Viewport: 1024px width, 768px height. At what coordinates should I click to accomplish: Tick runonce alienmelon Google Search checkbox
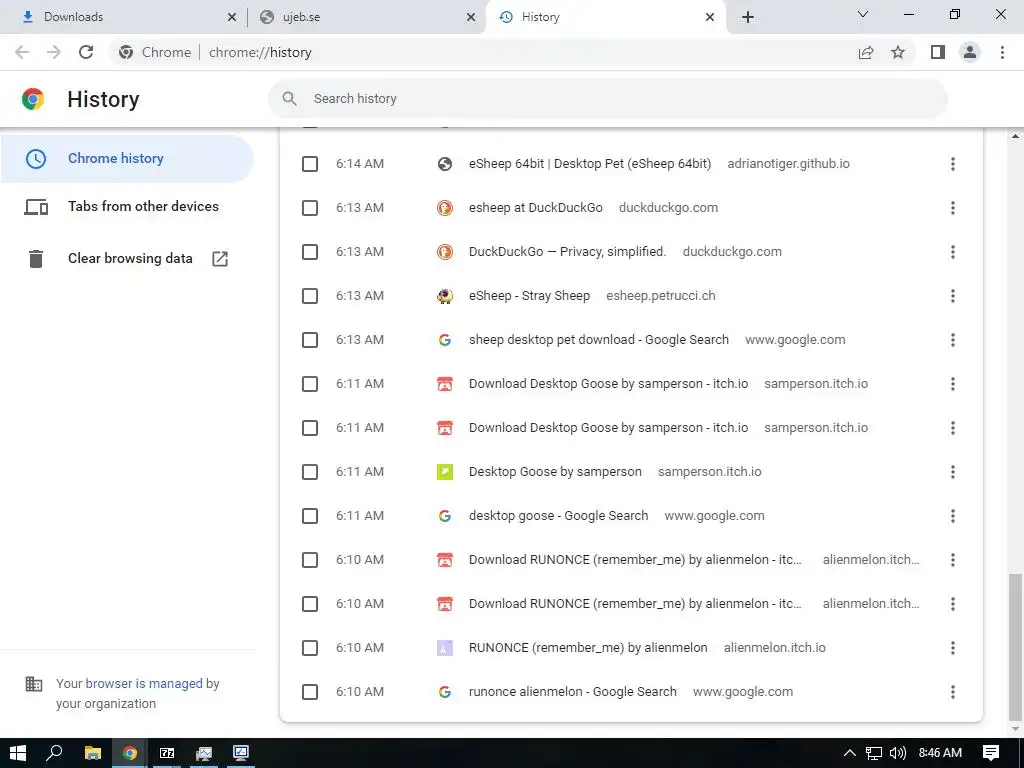(x=310, y=692)
